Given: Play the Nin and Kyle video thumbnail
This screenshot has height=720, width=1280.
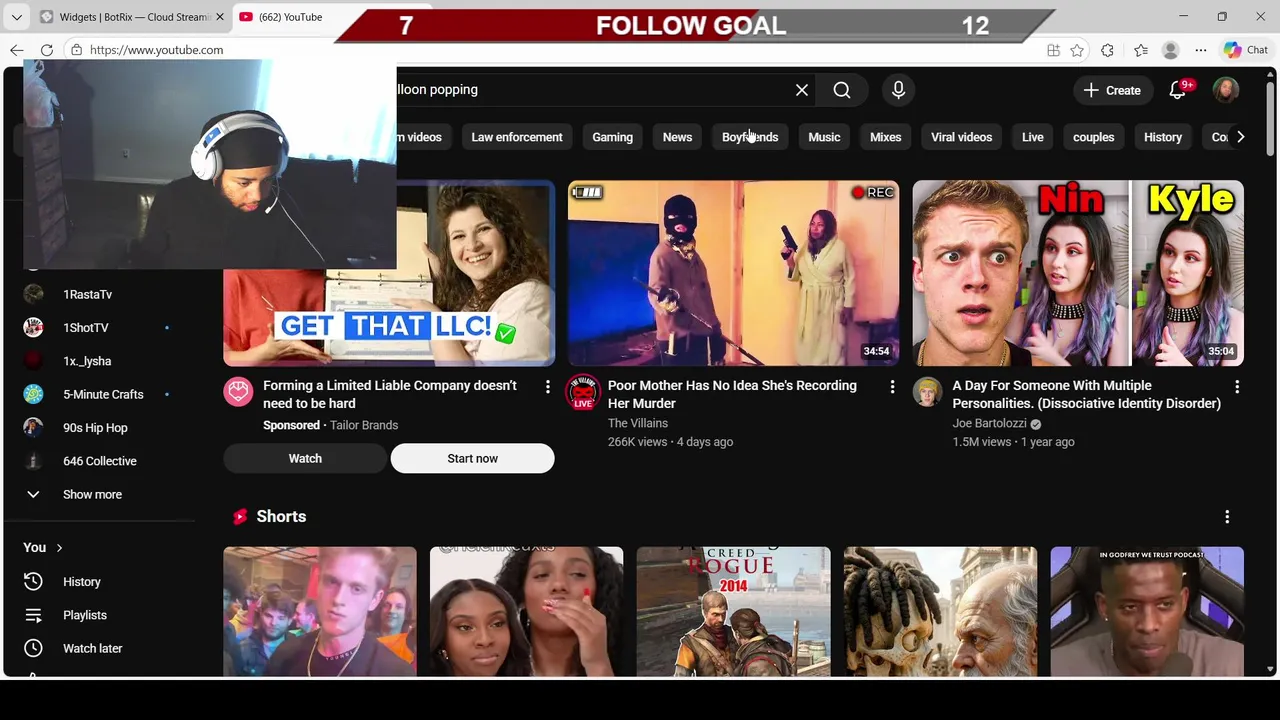Looking at the screenshot, I should coord(1078,273).
